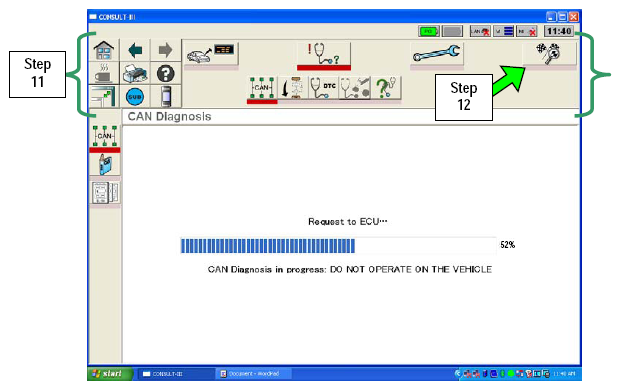Click the question mark stethoscope toolbar icon
The height and width of the screenshot is (390, 621).
pyautogui.click(x=386, y=88)
